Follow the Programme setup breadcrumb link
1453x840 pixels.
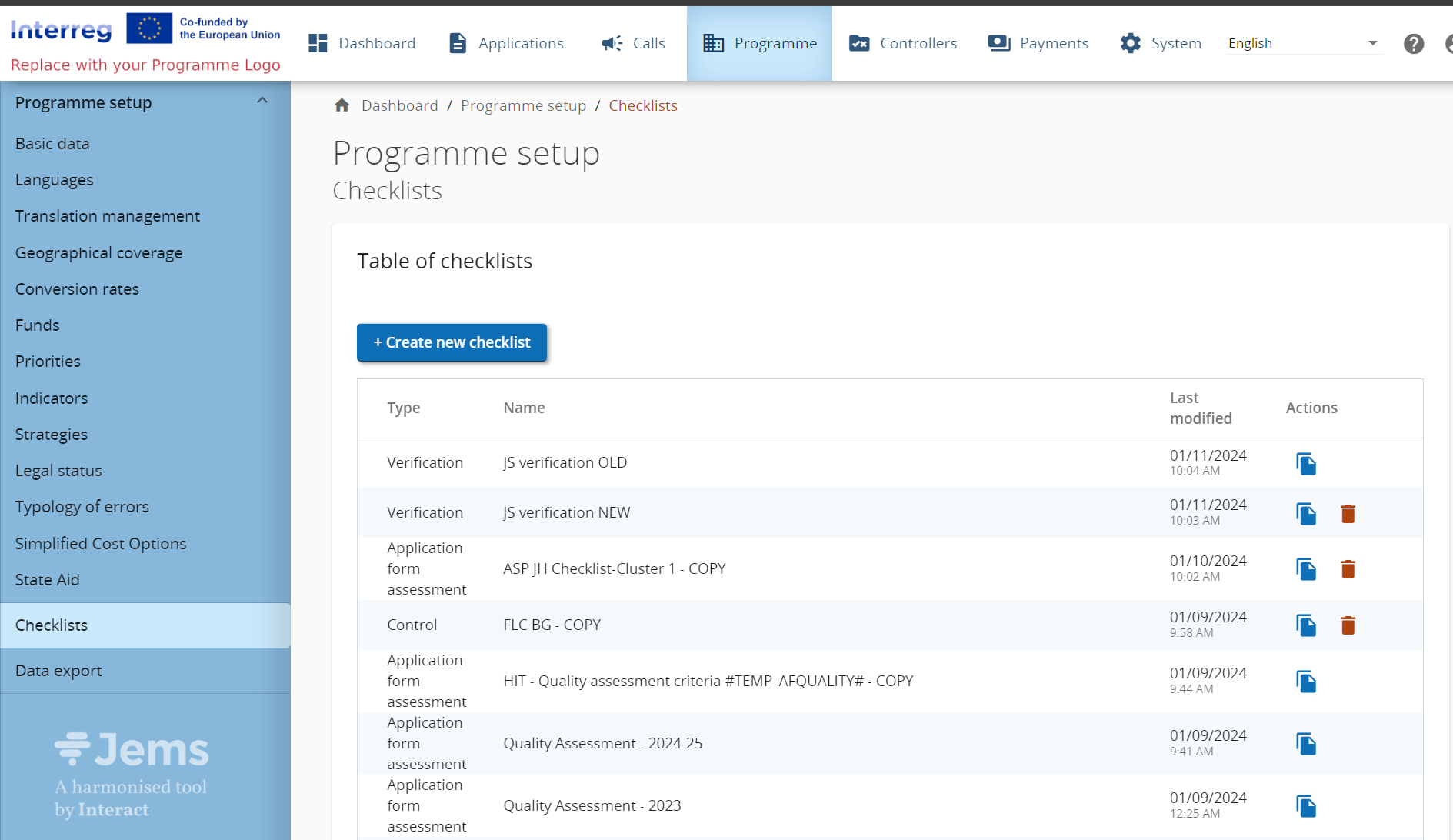point(523,105)
